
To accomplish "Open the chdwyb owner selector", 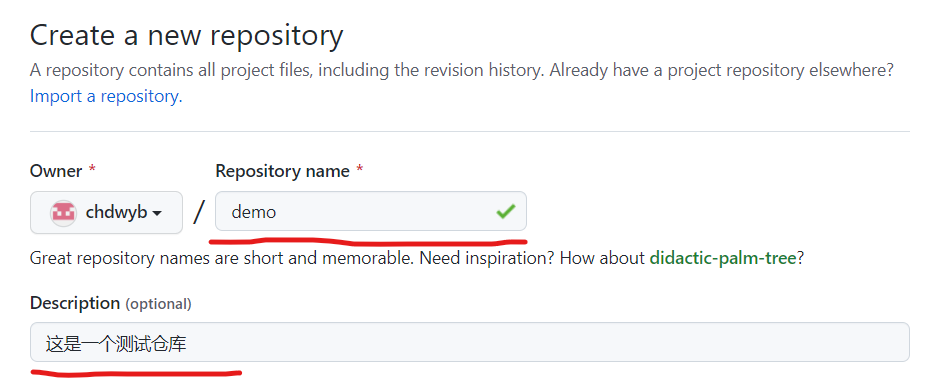I will 106,212.
